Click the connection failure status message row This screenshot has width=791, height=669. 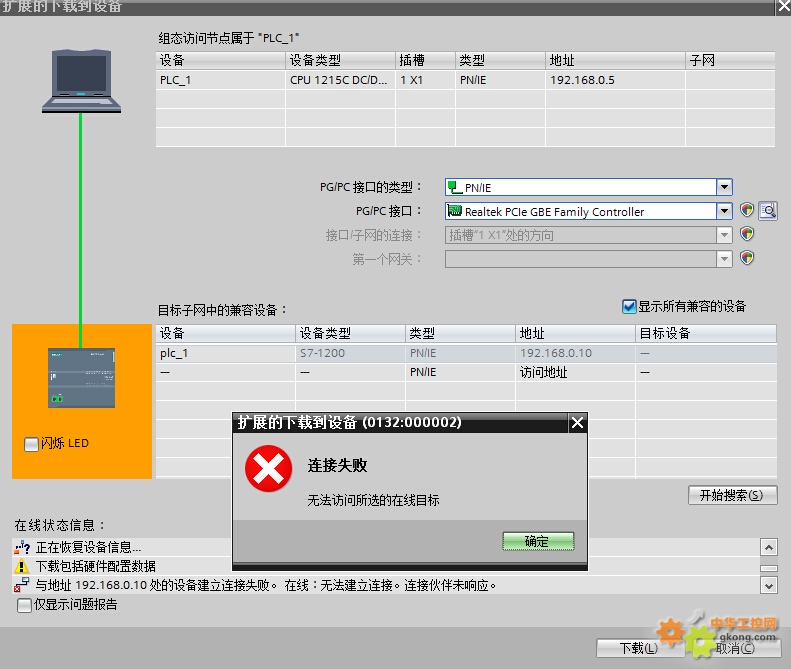(386, 585)
